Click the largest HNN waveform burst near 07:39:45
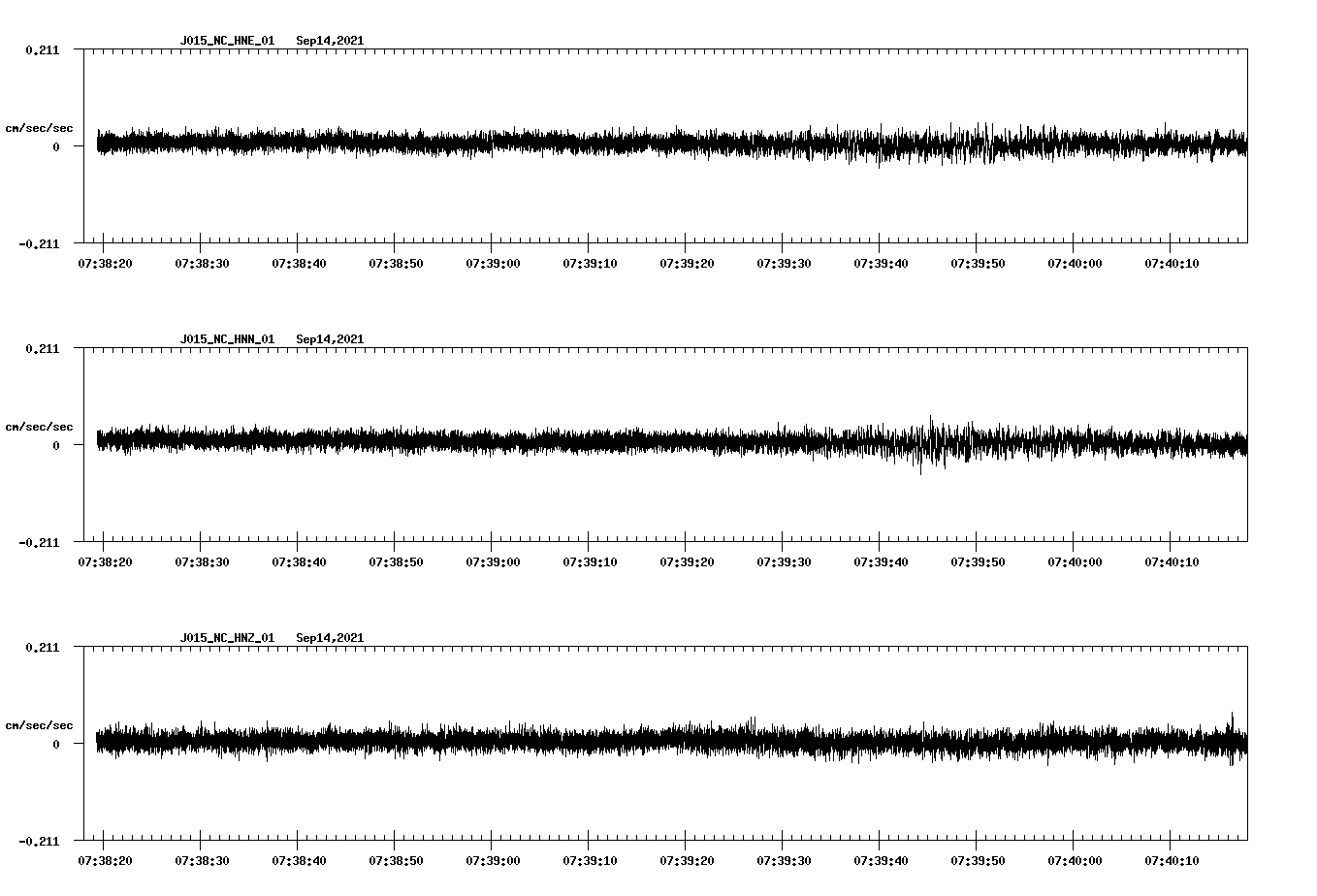The width and height of the screenshot is (1317, 896). tap(931, 445)
